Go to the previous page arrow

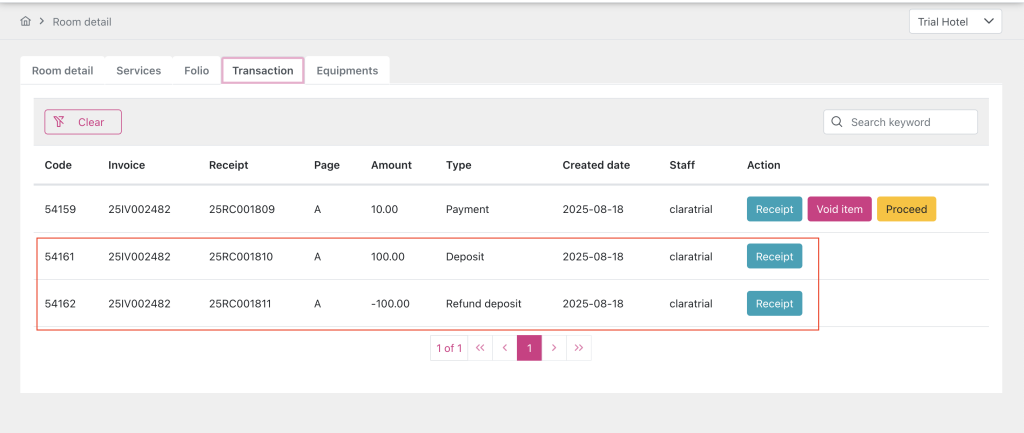[505, 348]
